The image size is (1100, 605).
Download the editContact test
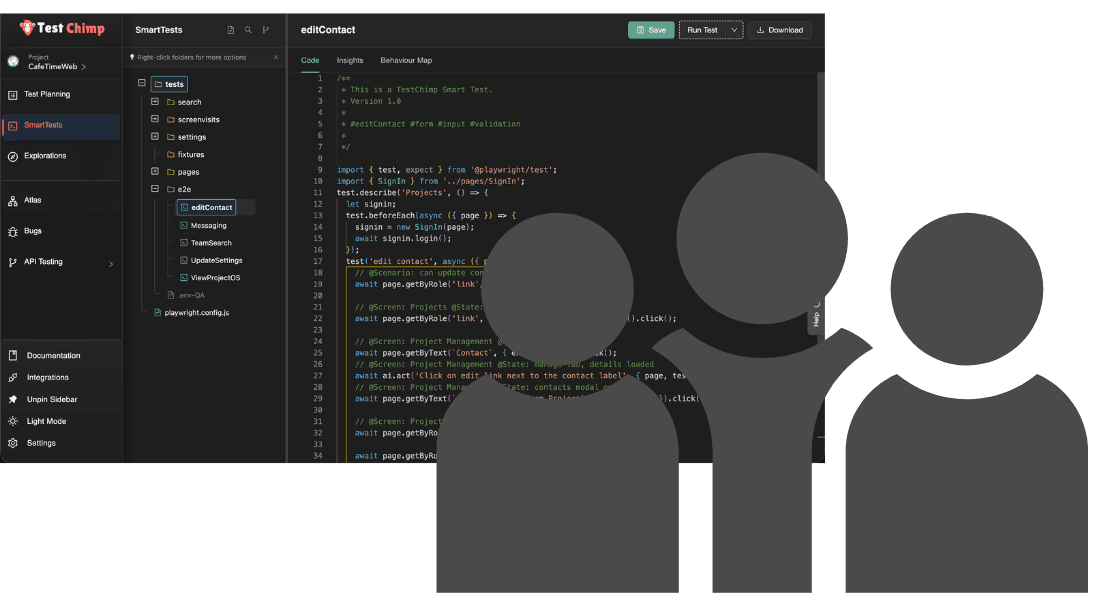click(779, 30)
